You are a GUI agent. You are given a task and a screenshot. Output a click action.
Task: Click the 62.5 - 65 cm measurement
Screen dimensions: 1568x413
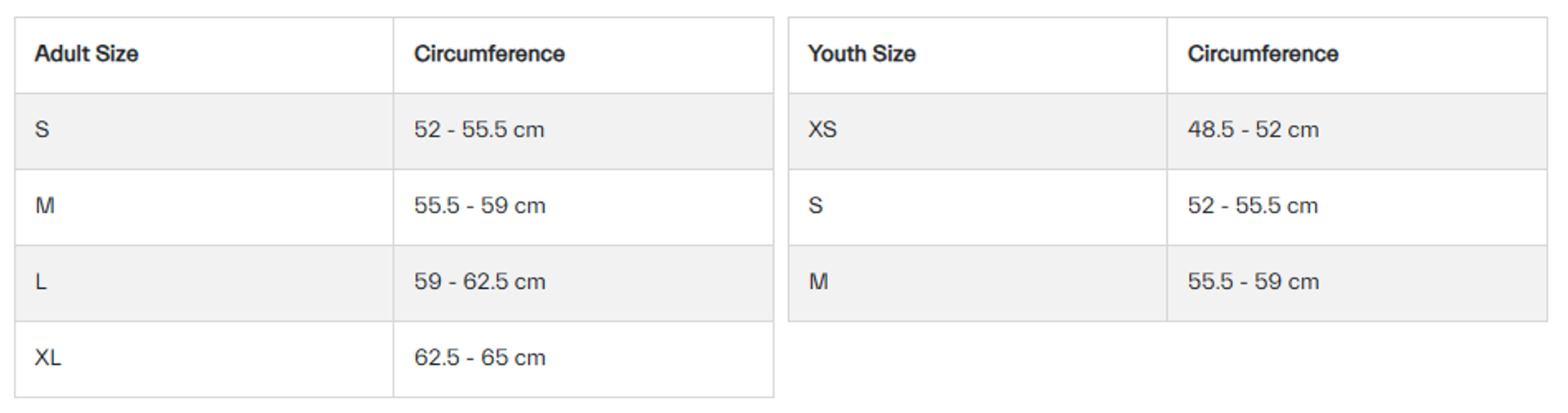tap(479, 357)
